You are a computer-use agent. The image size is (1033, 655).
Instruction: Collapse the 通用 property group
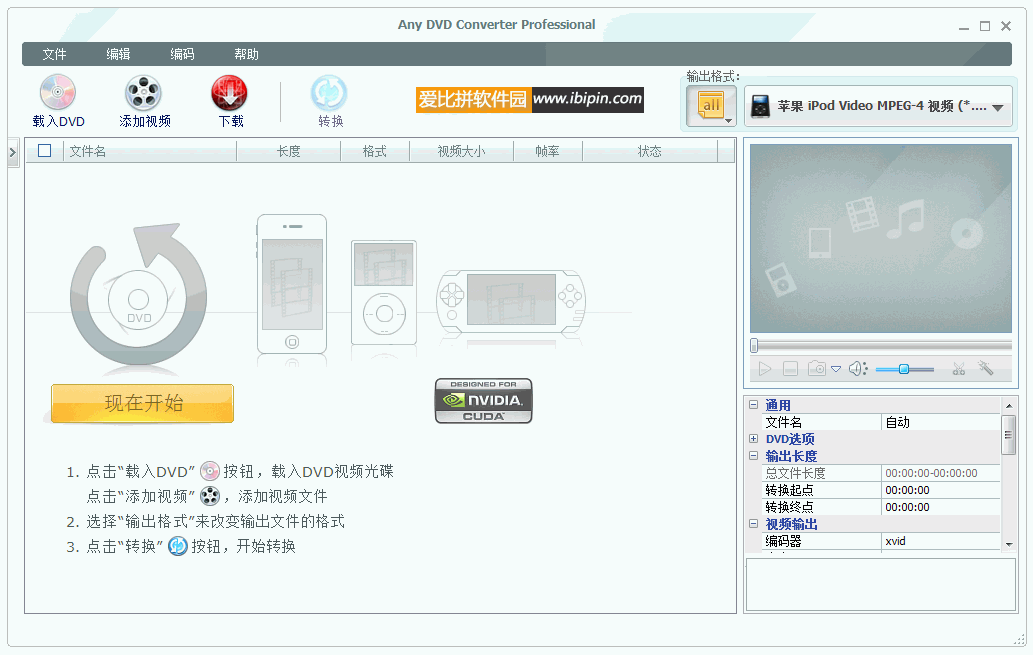tap(754, 405)
